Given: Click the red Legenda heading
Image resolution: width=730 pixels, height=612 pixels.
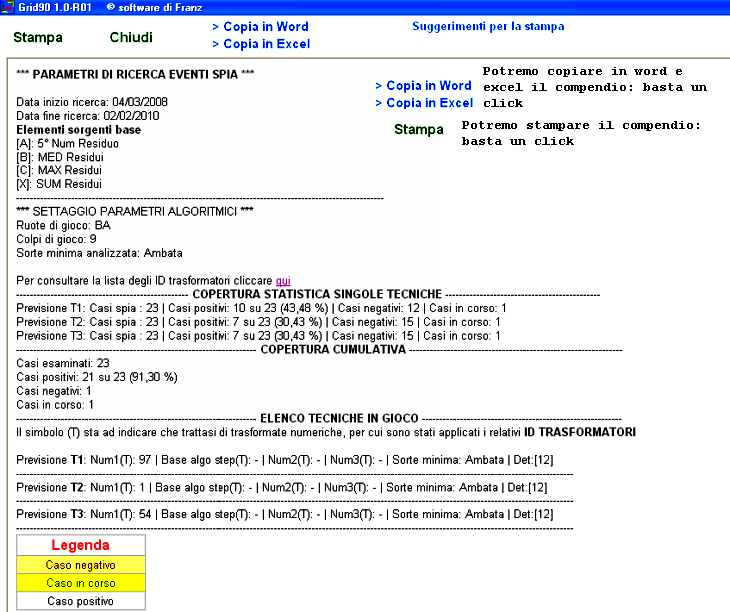Looking at the screenshot, I should click(x=81, y=545).
